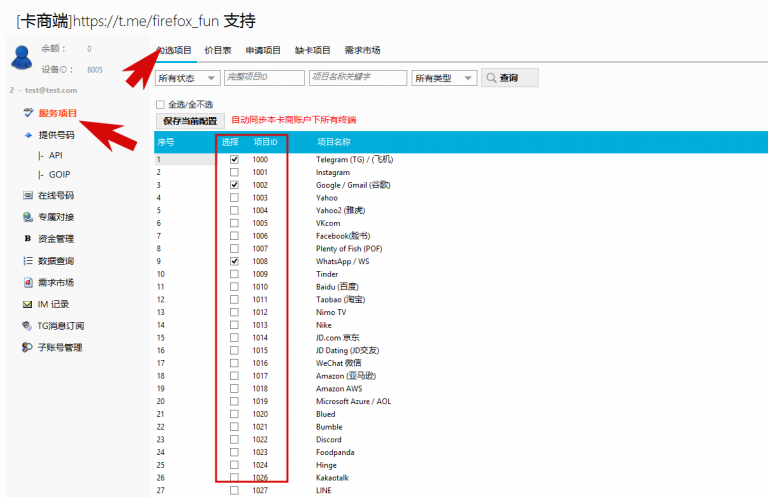Check the Facebook project 1006 box
This screenshot has height=497, width=768.
[234, 236]
